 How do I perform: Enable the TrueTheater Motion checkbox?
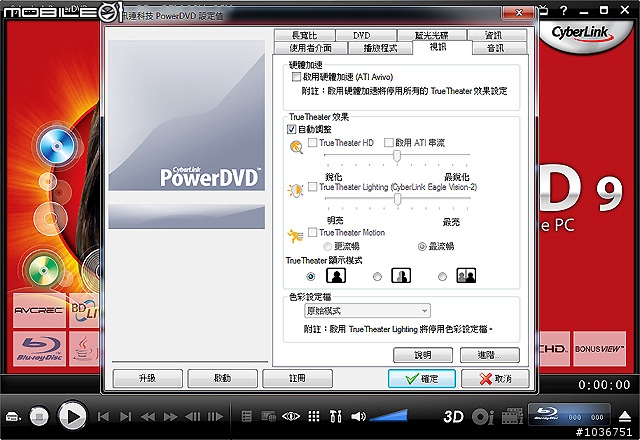coord(313,232)
